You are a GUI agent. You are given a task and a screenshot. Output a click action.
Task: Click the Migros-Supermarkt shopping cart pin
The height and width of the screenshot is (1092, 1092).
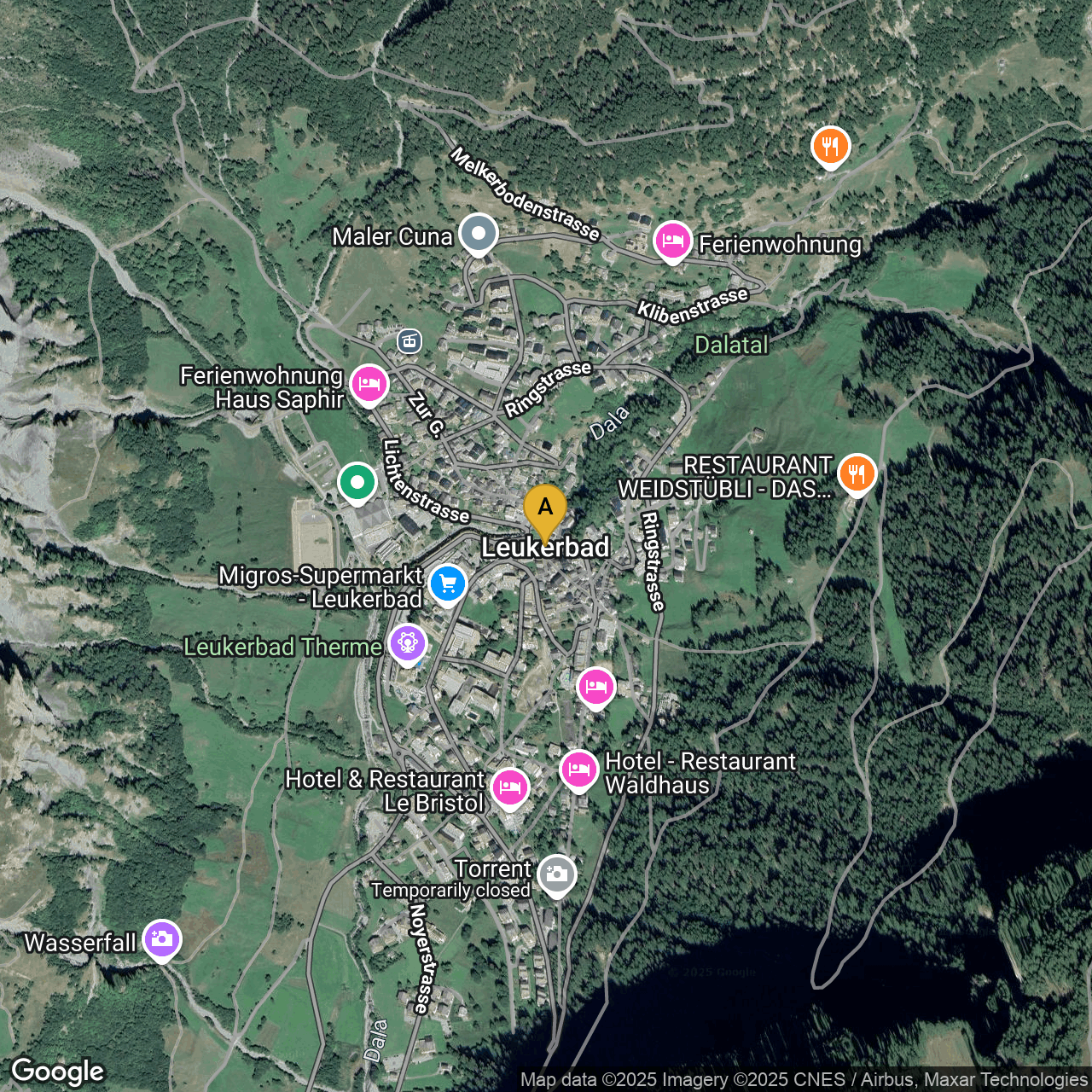(448, 585)
